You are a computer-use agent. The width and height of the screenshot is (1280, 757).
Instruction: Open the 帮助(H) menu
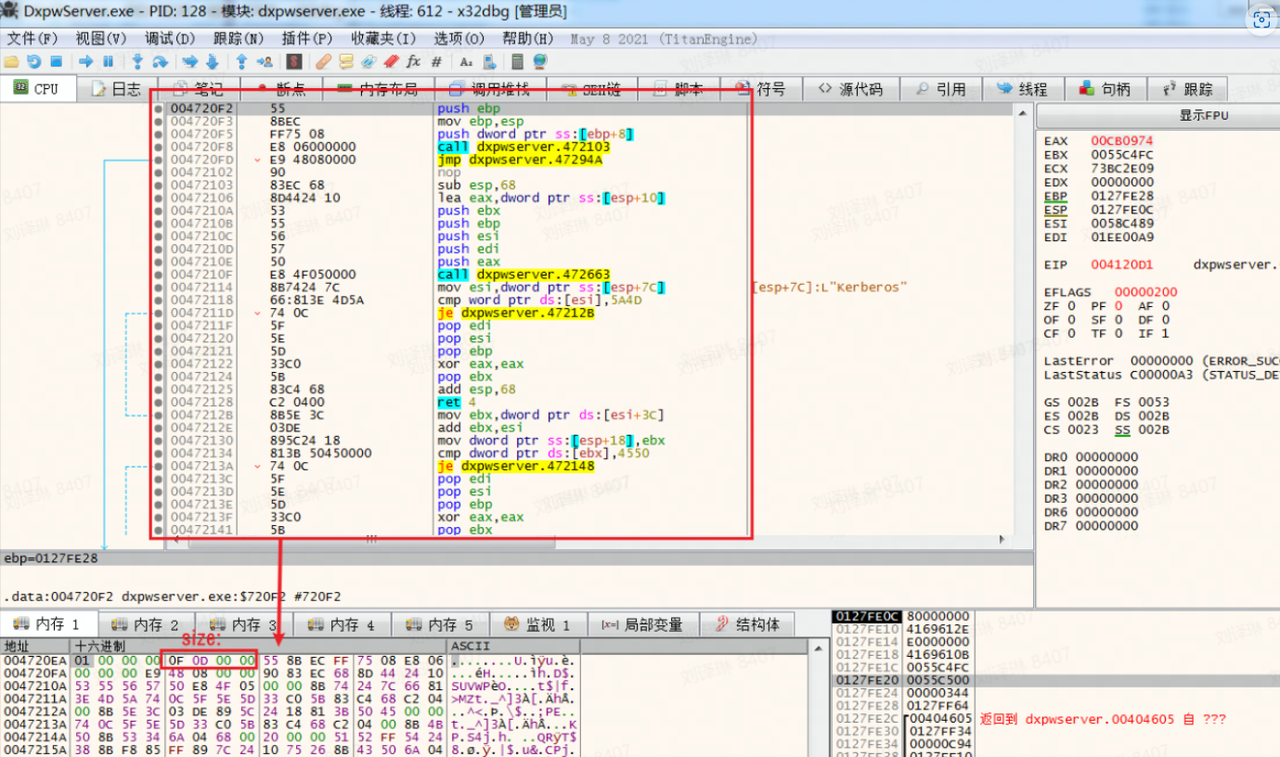(x=527, y=39)
